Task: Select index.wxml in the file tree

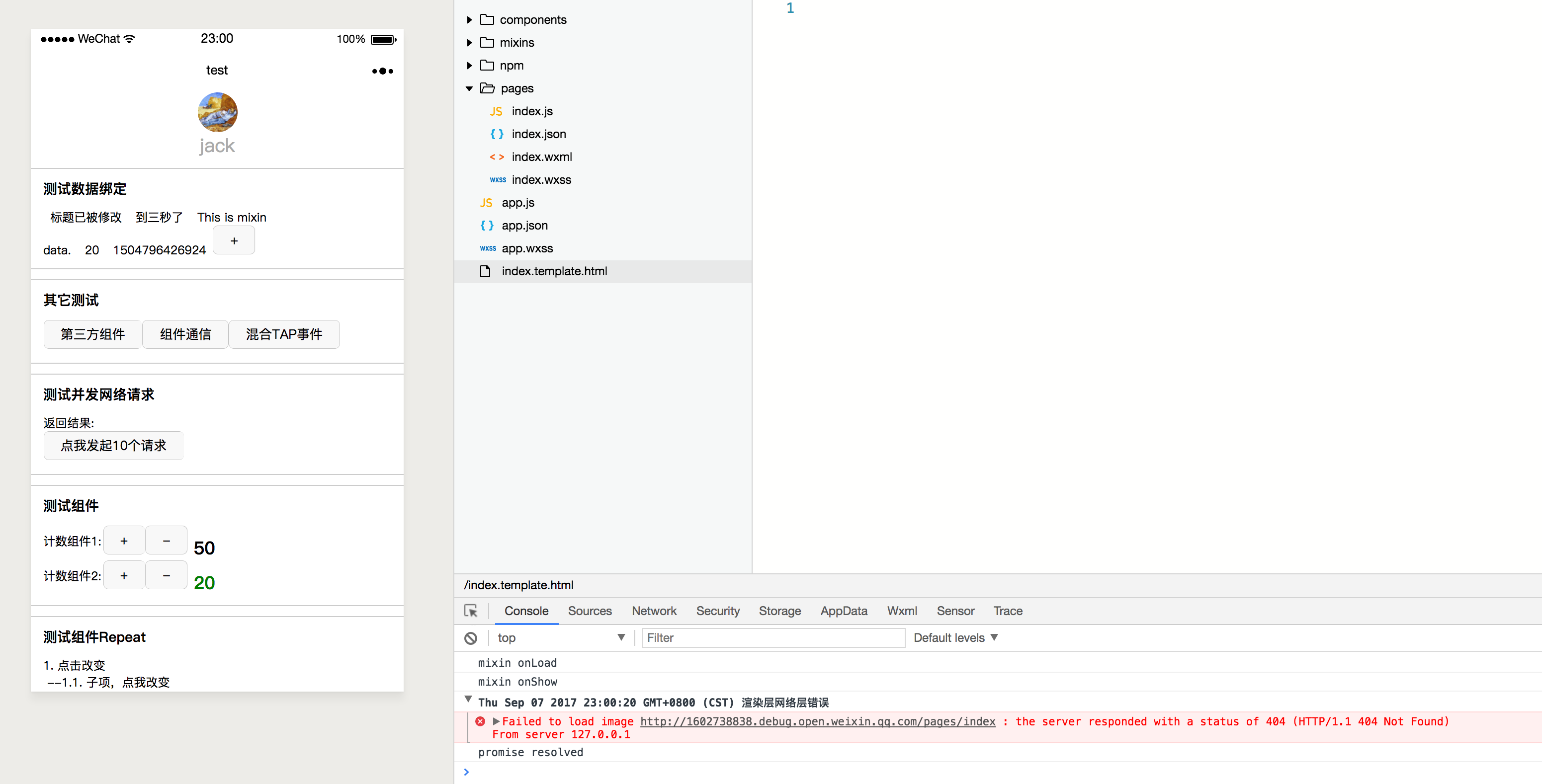Action: [x=542, y=157]
